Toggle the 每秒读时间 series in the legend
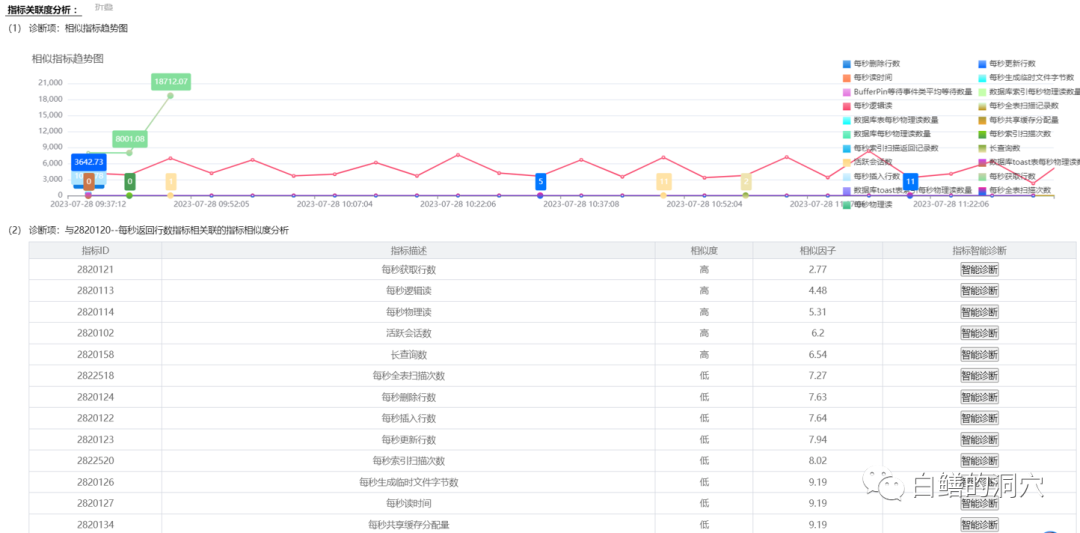 [848, 77]
